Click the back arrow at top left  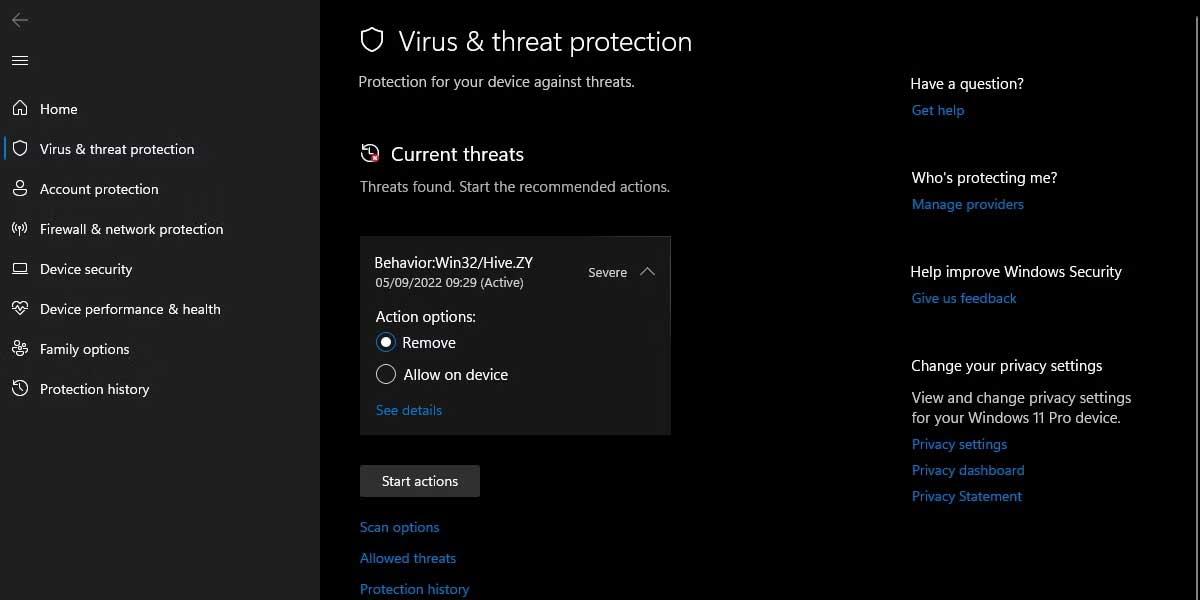(x=19, y=20)
